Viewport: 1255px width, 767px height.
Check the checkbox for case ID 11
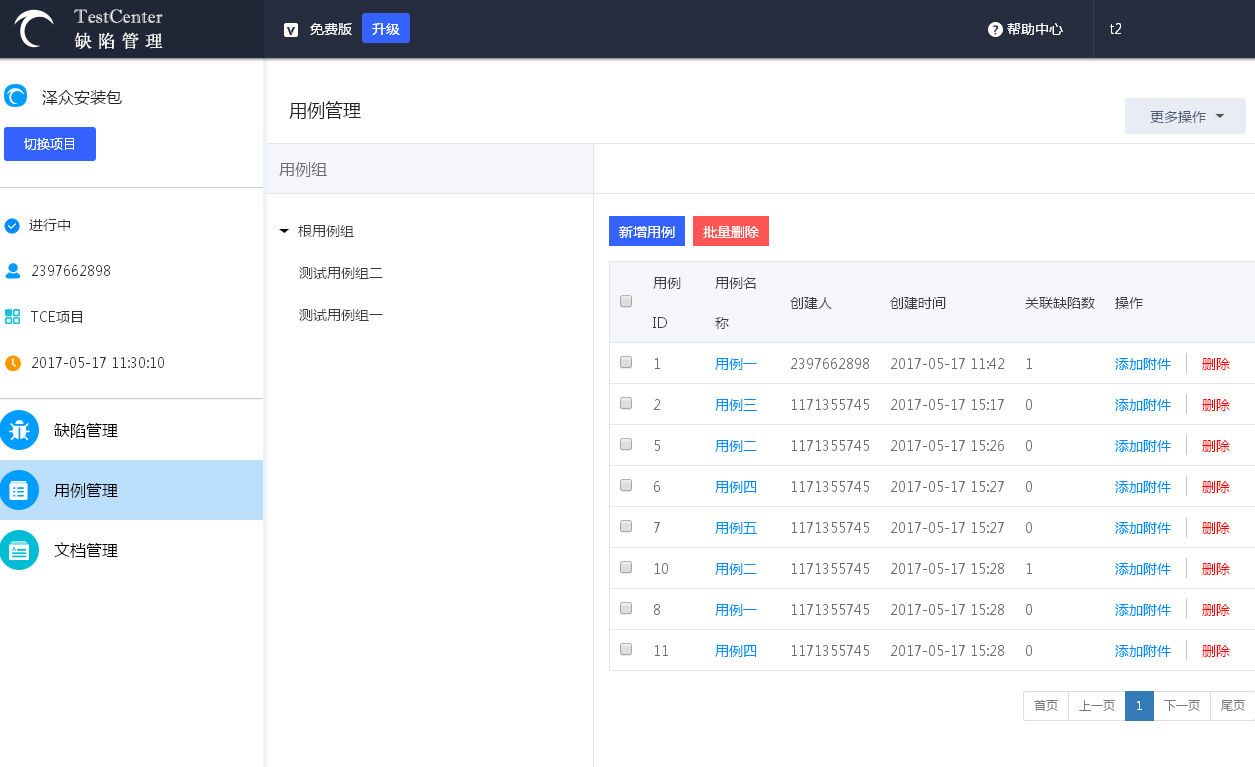tap(626, 649)
